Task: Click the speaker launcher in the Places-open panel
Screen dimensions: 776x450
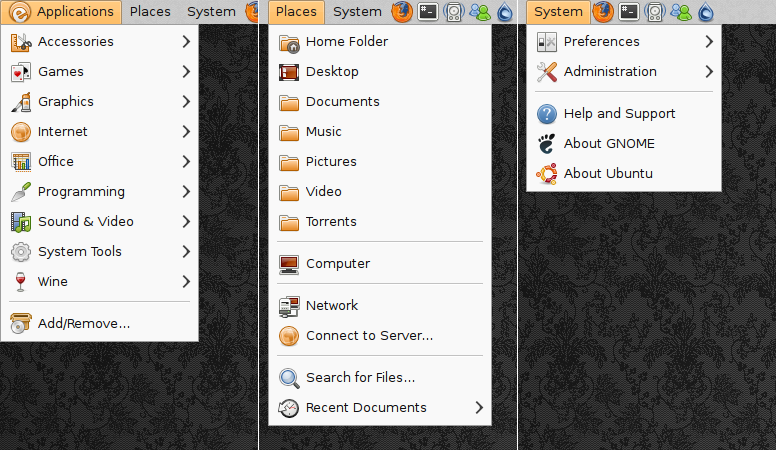Action: tap(454, 12)
